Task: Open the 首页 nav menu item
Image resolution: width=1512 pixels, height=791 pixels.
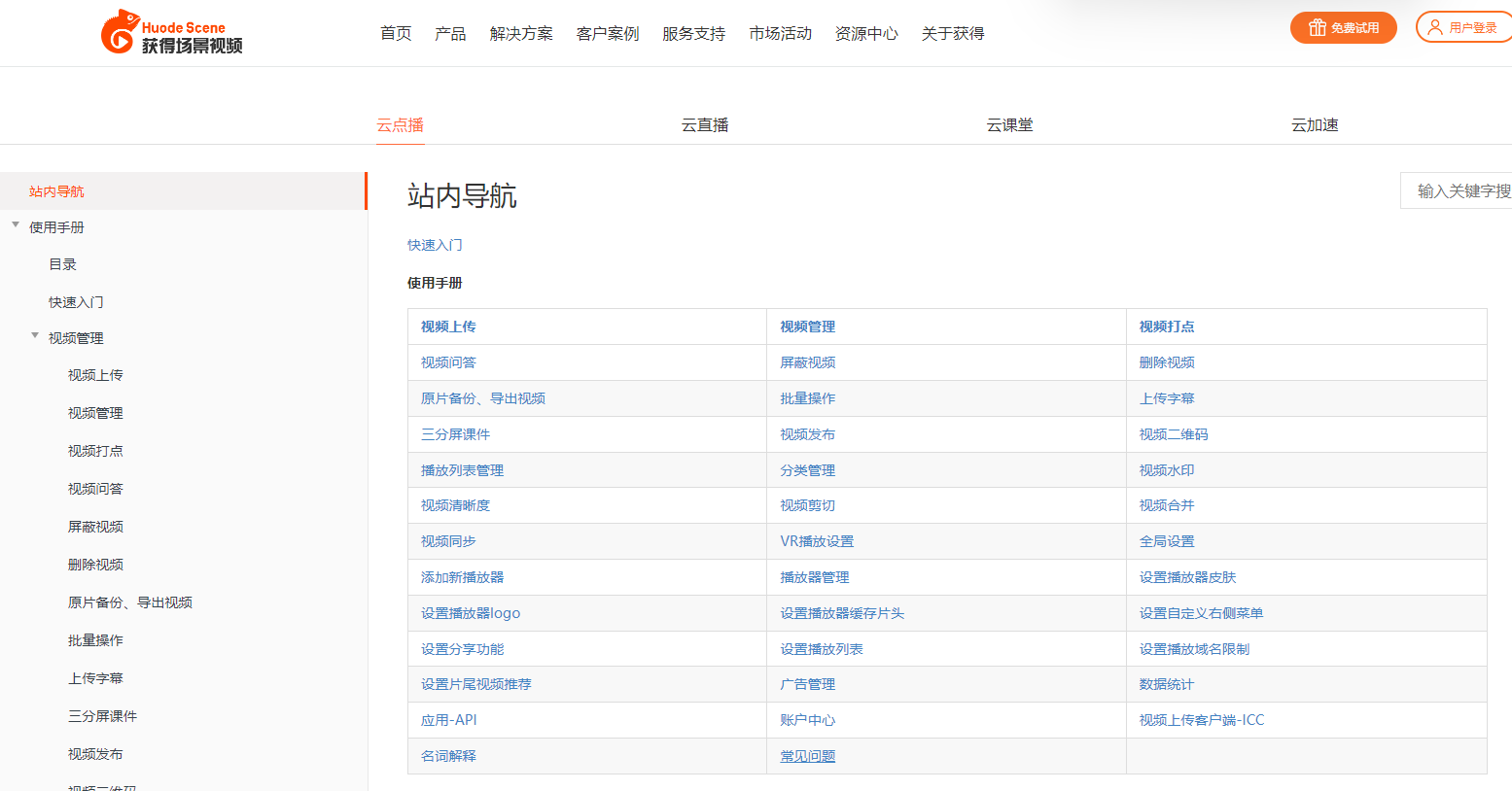Action: click(396, 34)
